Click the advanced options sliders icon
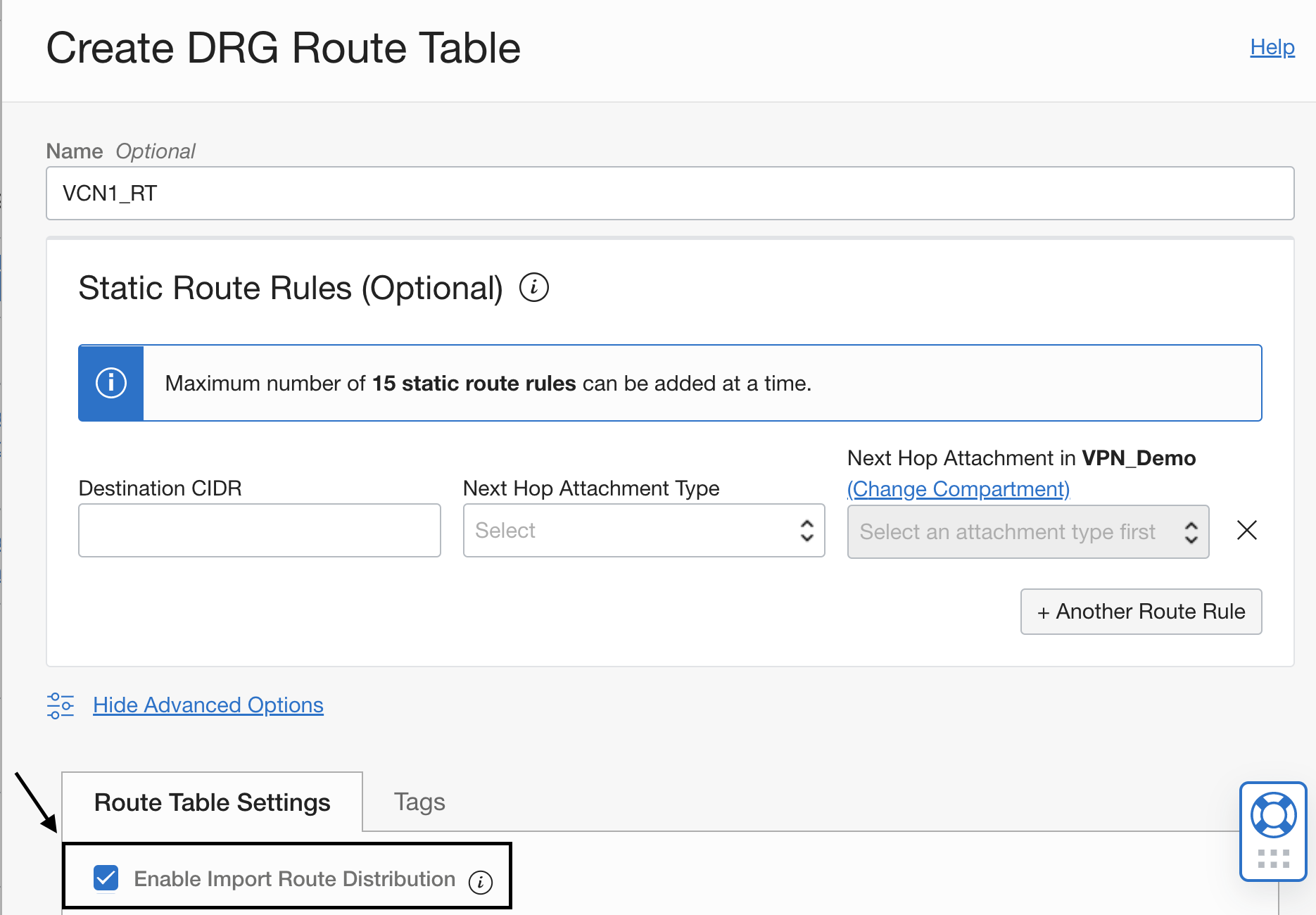This screenshot has height=915, width=1316. tap(61, 705)
